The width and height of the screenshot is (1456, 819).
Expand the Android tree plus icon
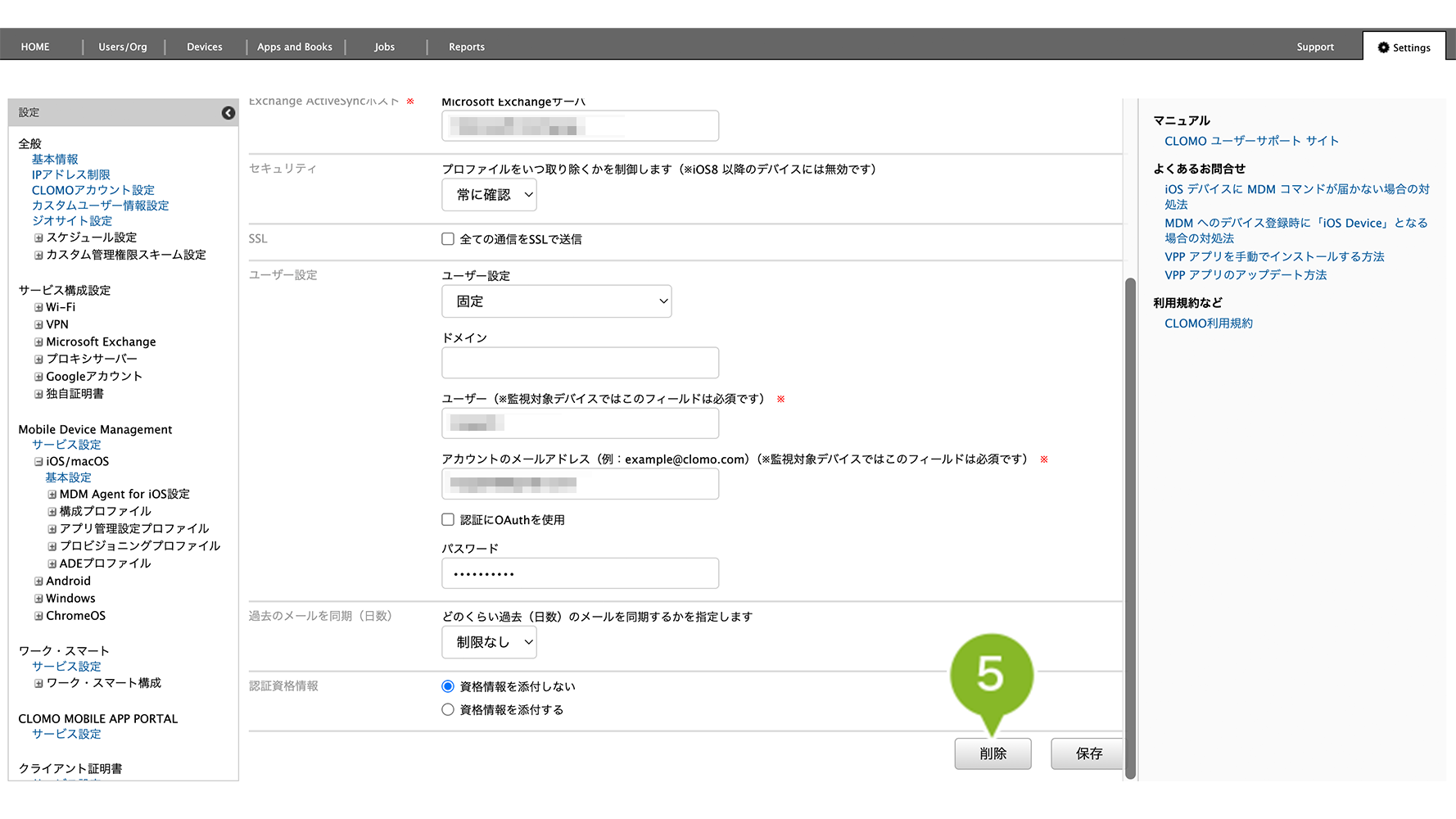(38, 581)
